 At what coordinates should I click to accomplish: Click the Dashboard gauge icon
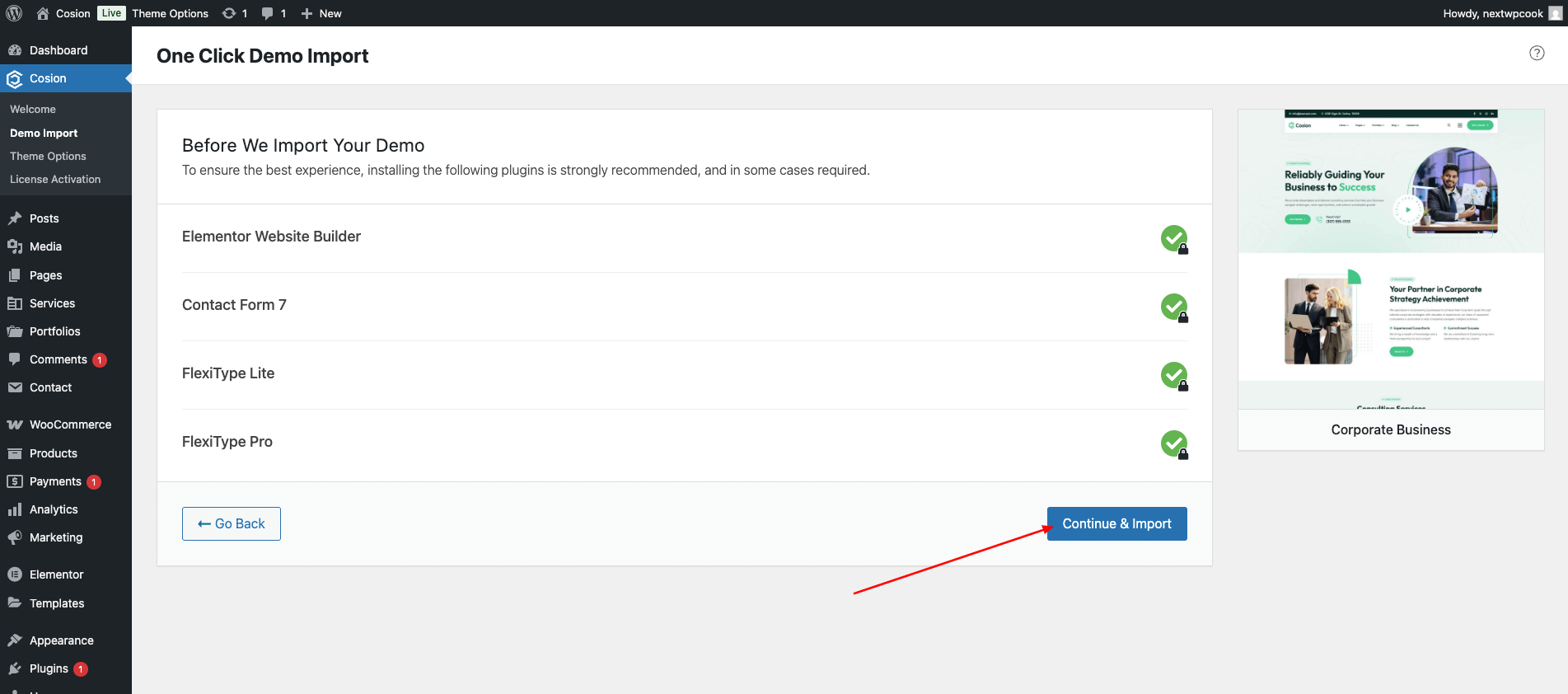pyautogui.click(x=15, y=50)
